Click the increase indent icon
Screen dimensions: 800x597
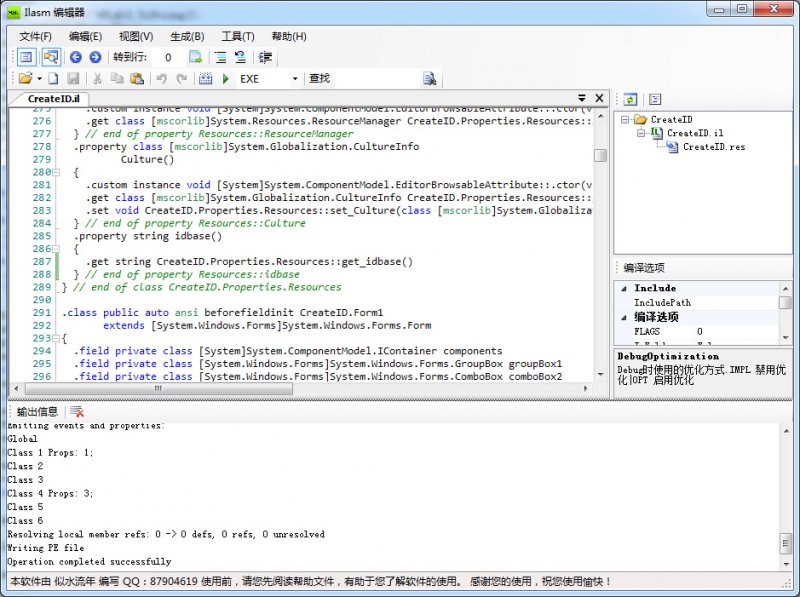pyautogui.click(x=220, y=57)
